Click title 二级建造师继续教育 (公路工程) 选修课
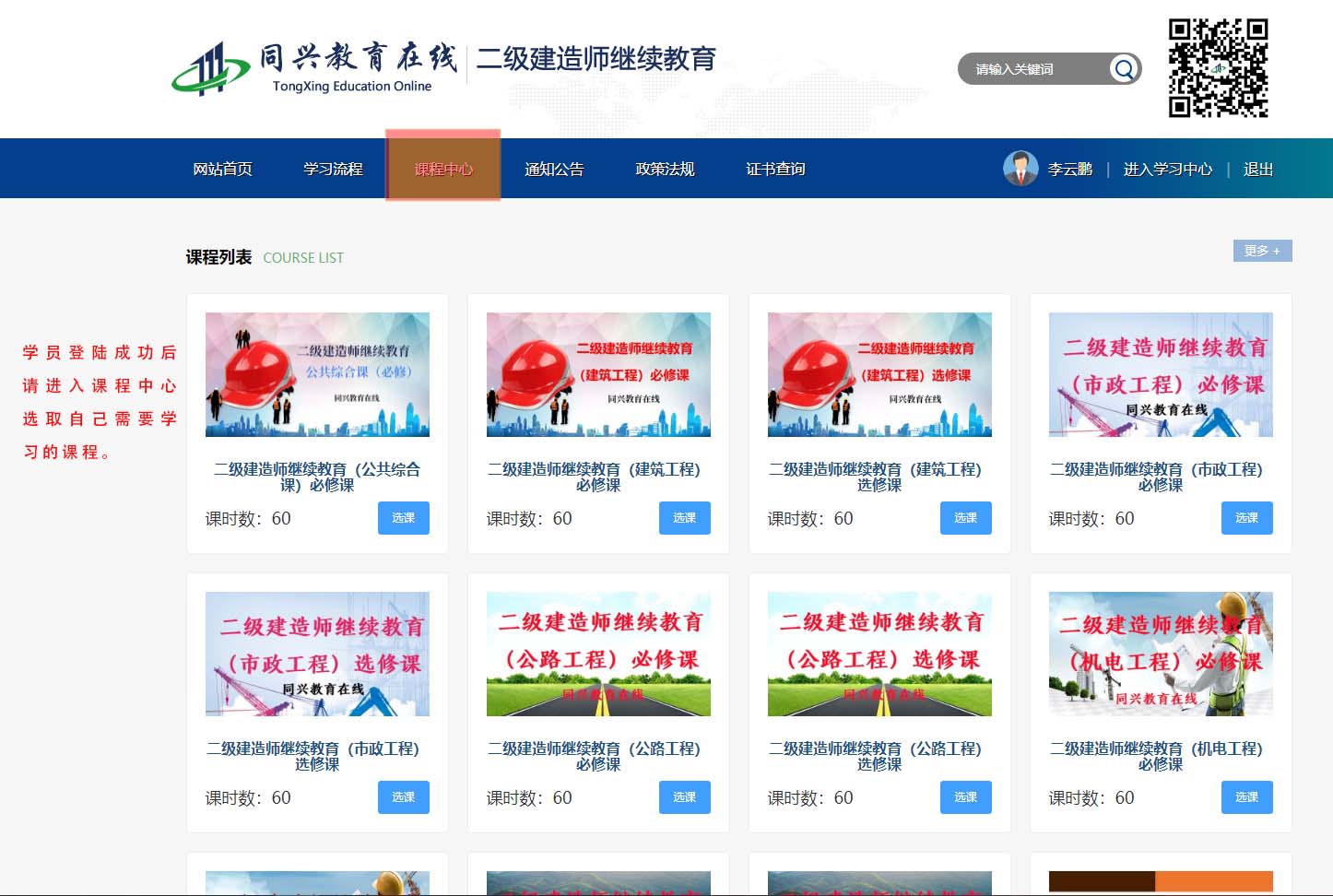The image size is (1333, 896). click(879, 756)
